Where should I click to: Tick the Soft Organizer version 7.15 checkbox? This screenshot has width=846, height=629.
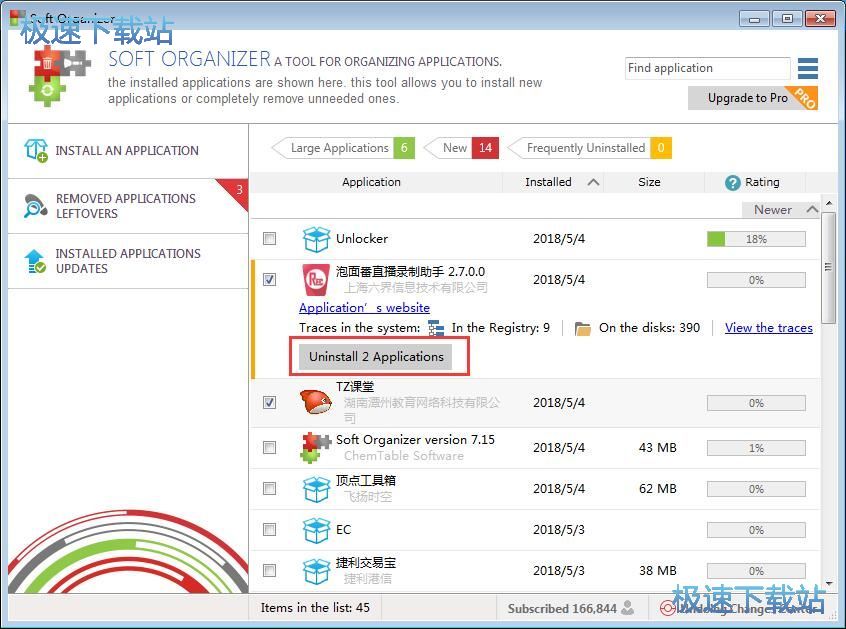click(269, 447)
